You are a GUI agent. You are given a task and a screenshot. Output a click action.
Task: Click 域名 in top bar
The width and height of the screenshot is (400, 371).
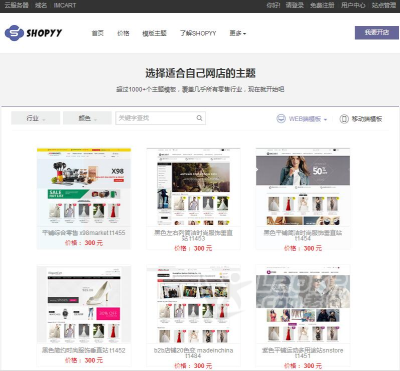[x=41, y=5]
